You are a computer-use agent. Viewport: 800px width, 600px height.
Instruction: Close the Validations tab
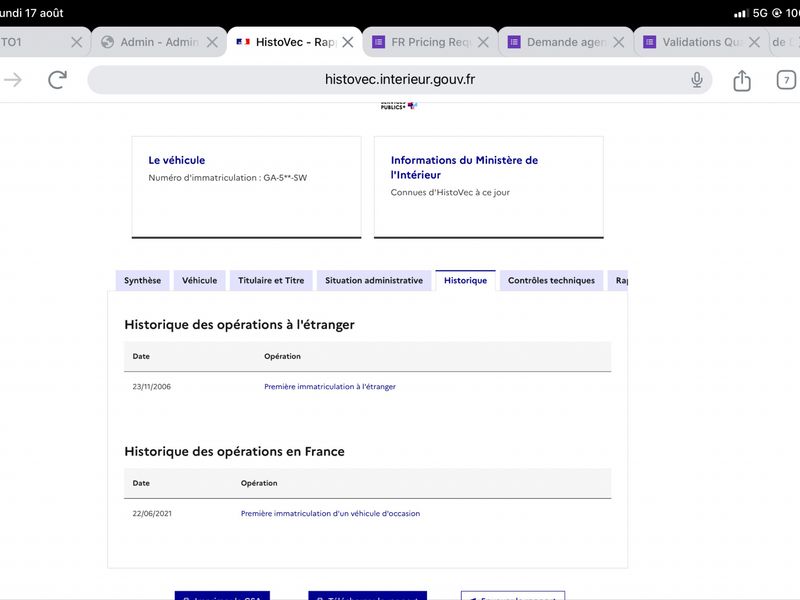754,42
